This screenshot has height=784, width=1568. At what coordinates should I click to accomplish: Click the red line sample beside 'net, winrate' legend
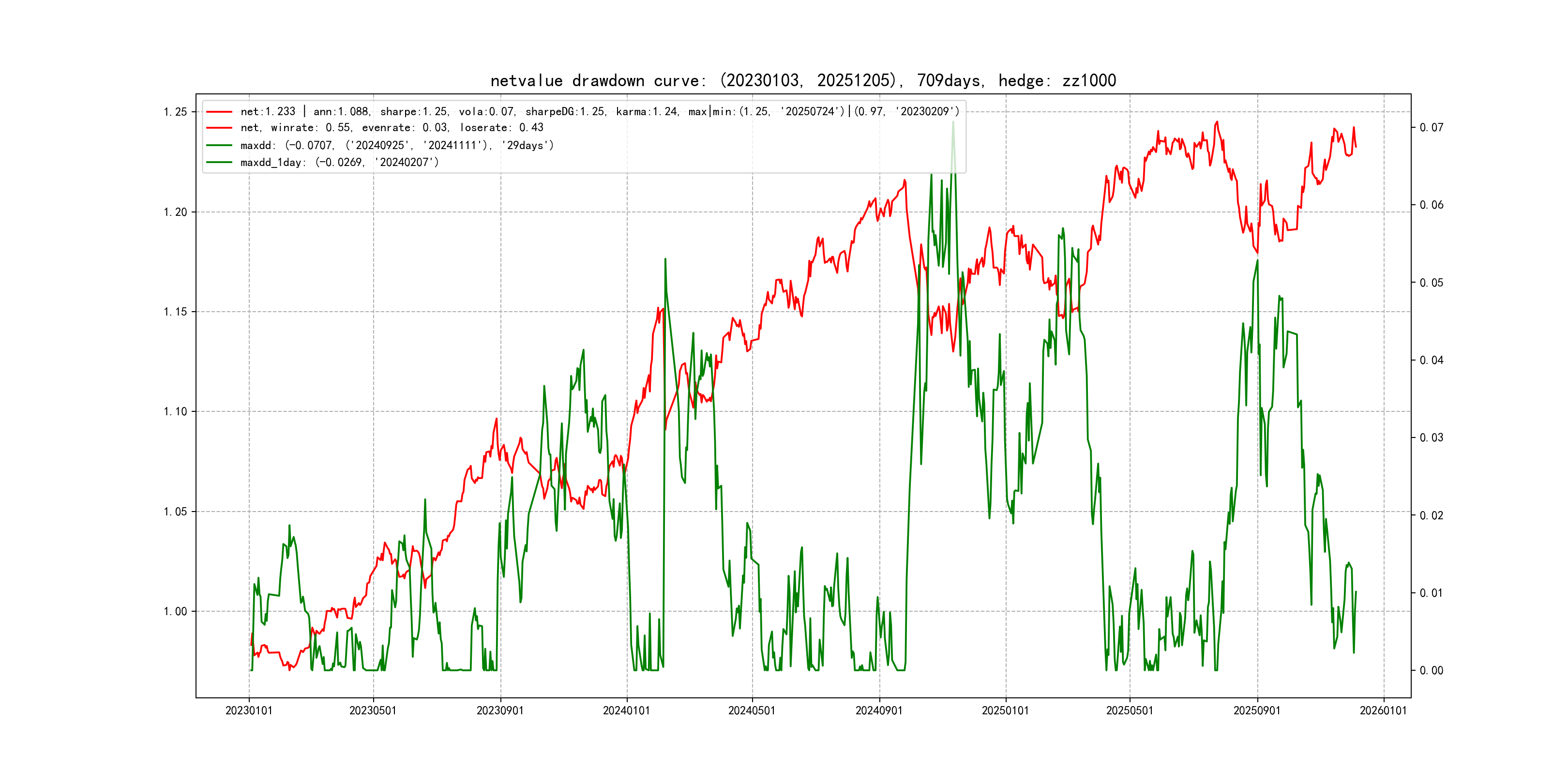point(219,128)
